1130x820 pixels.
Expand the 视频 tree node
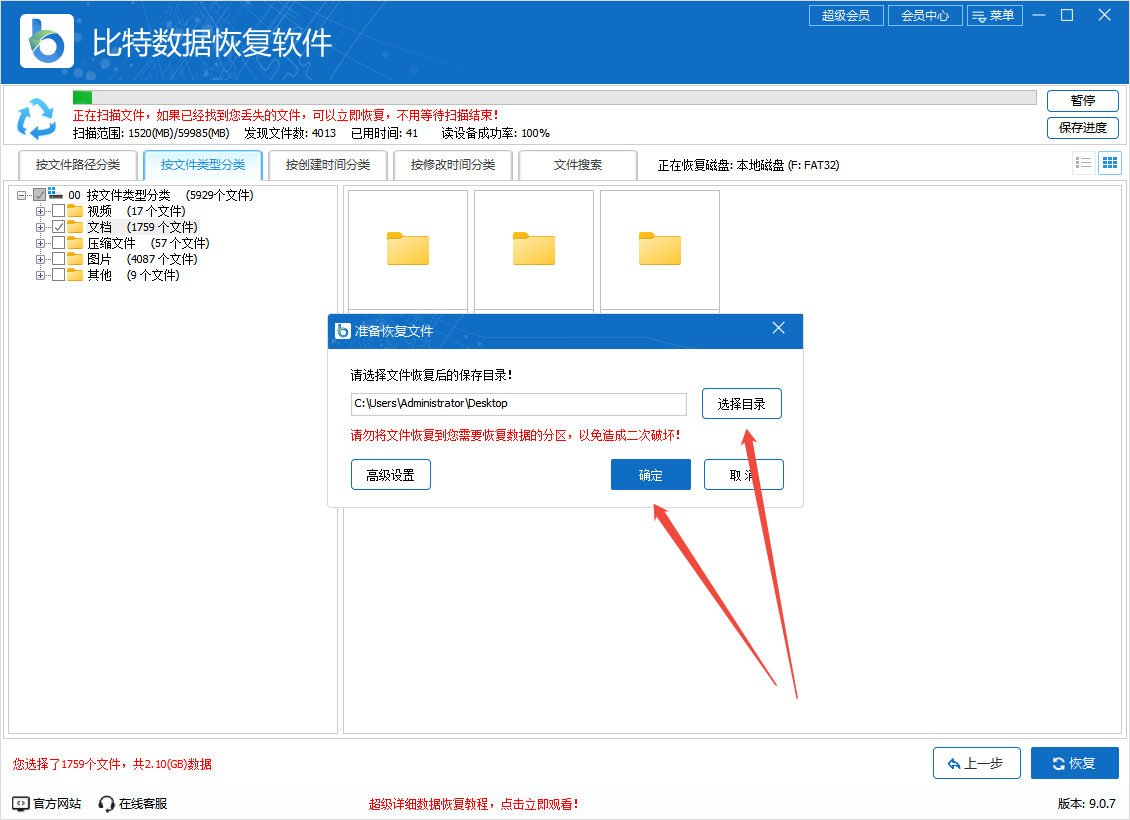40,211
